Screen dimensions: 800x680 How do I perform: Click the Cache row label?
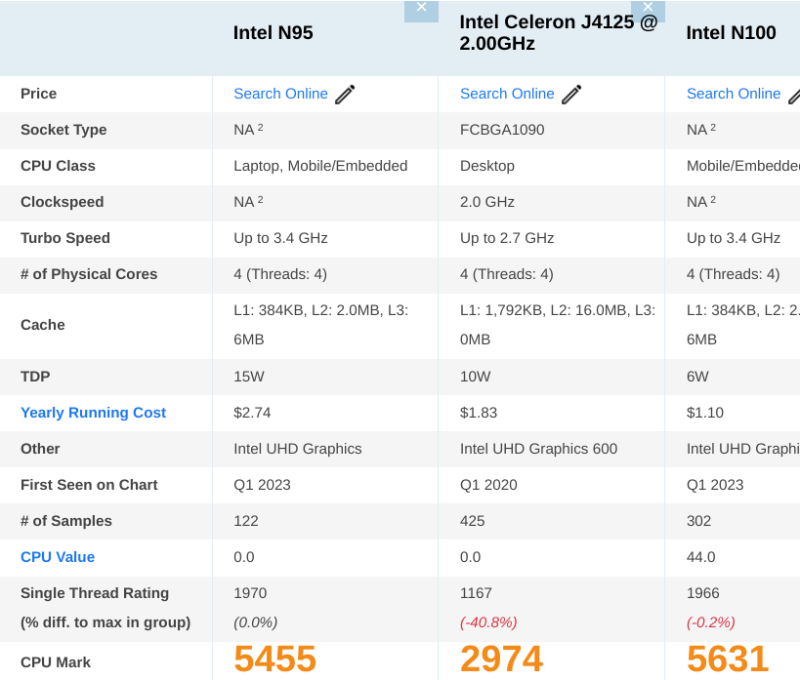(43, 325)
